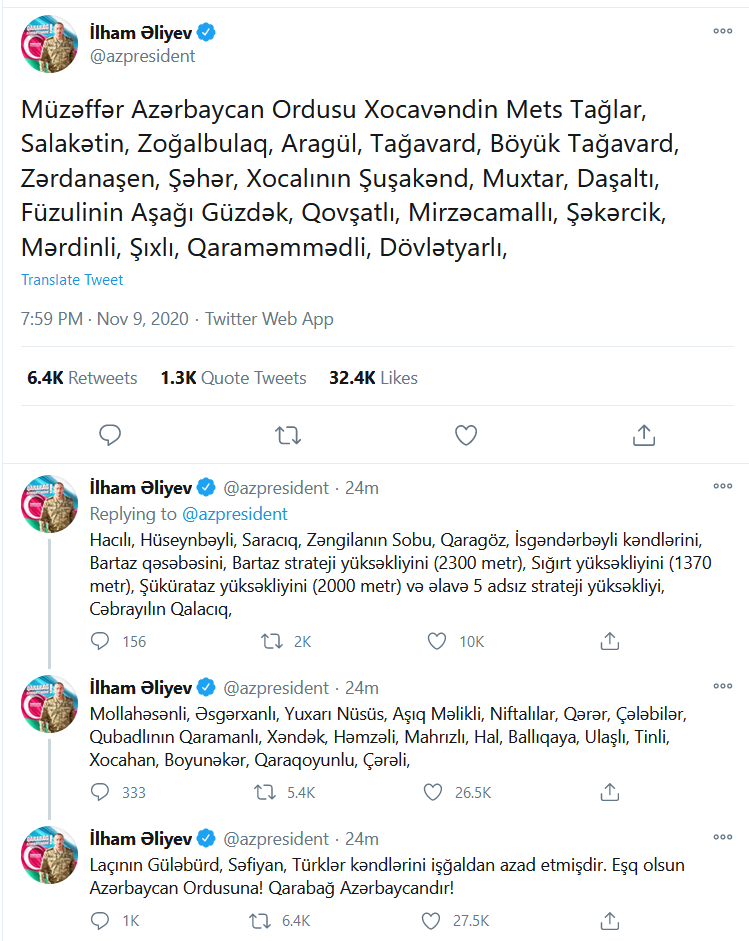Open the @azpresident mention in Replying to
Viewport: 749px width, 941px height.
[x=235, y=514]
